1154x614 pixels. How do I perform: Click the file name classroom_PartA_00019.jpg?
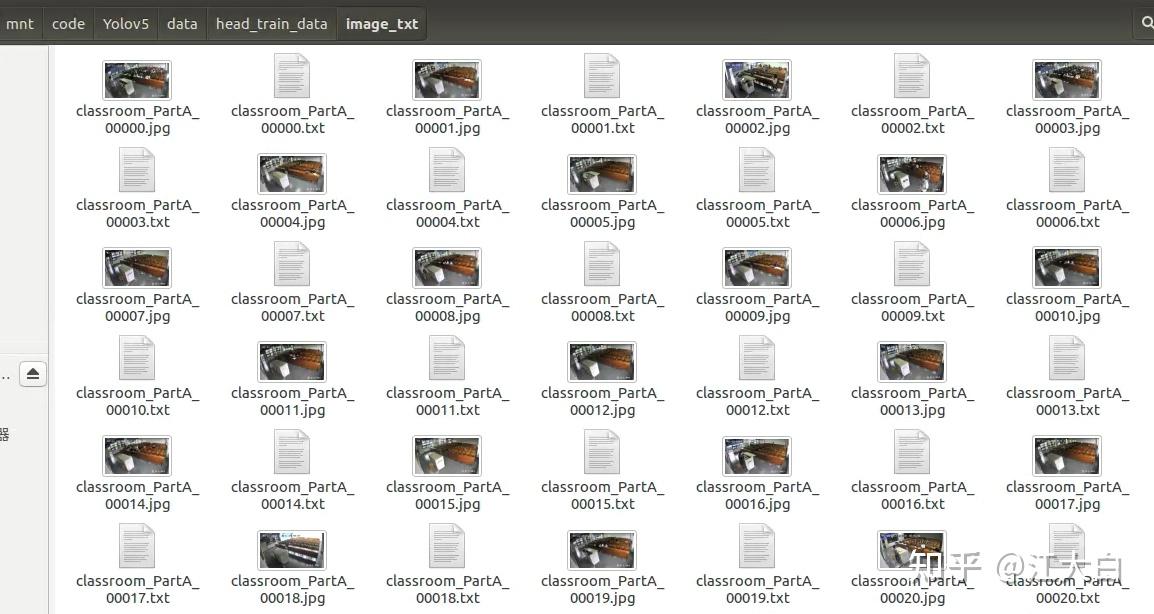click(x=602, y=589)
